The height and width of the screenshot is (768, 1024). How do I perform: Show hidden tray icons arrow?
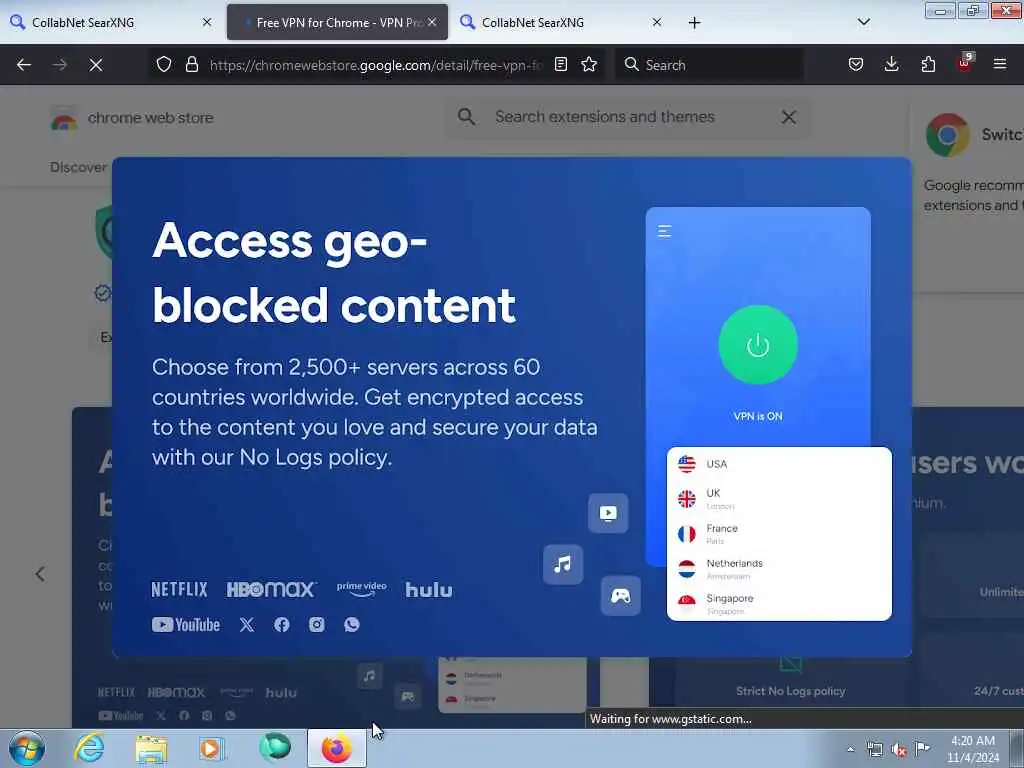850,749
